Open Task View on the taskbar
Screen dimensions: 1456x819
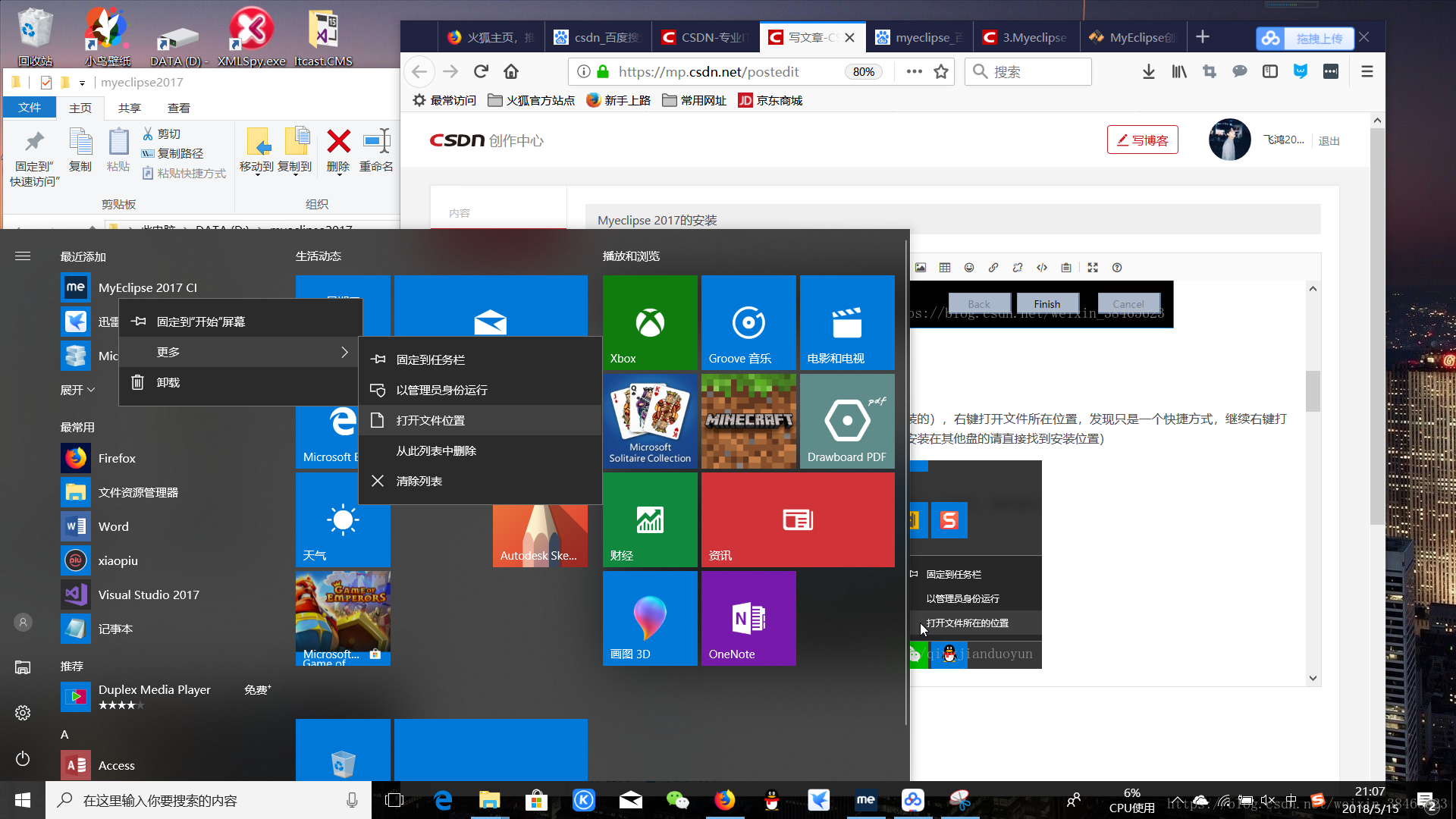(x=394, y=800)
